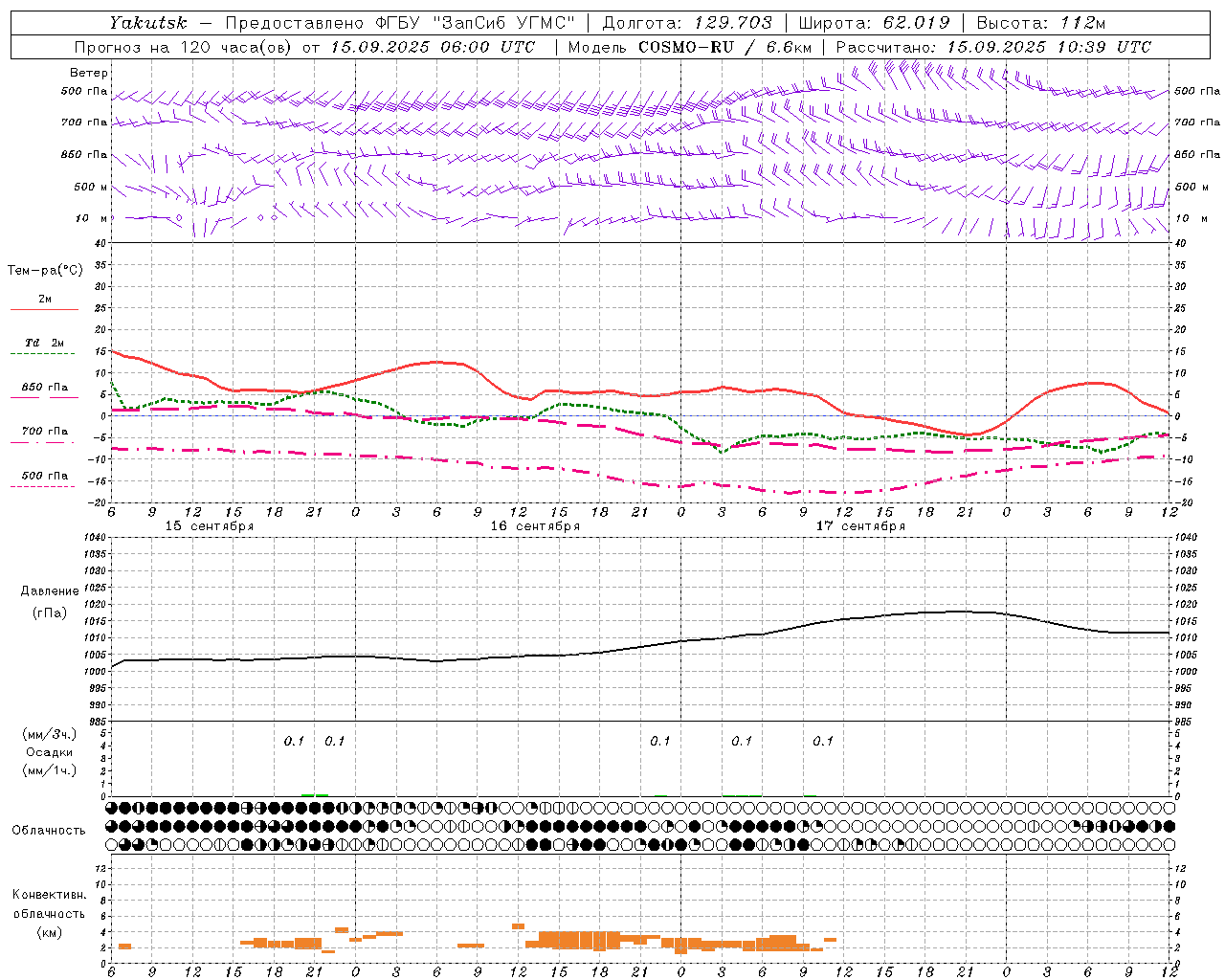Click the 500 гПа temperature legend dashed line
Image resolution: width=1225 pixels, height=980 pixels.
42,486
